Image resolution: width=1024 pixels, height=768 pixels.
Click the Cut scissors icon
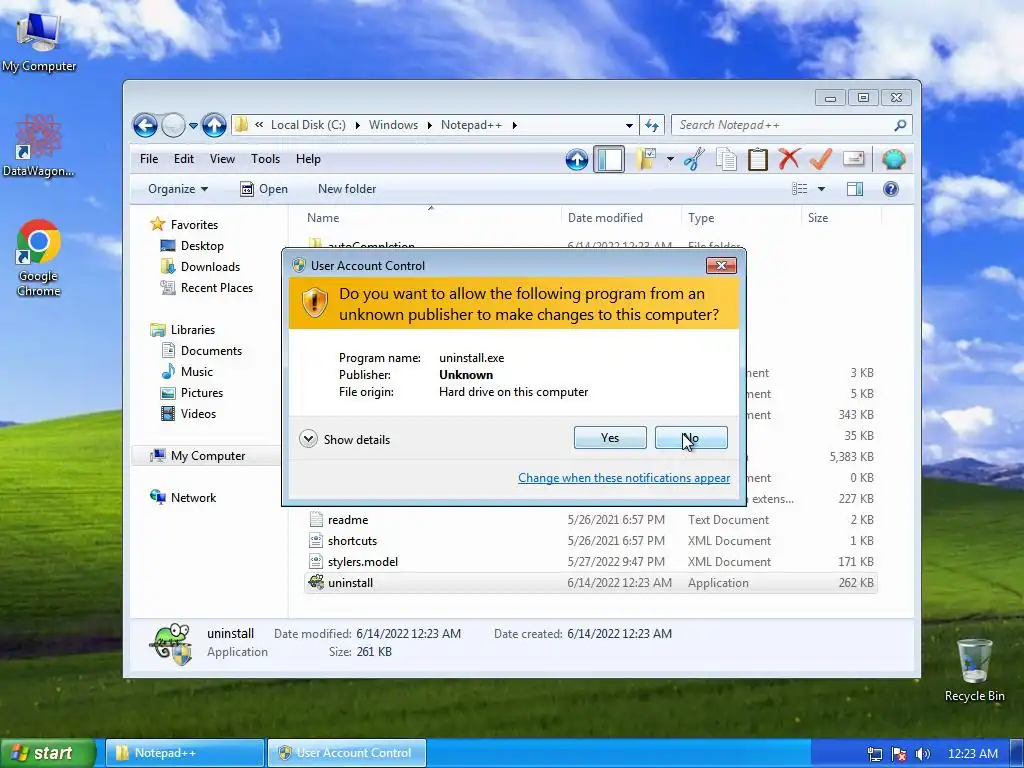694,159
